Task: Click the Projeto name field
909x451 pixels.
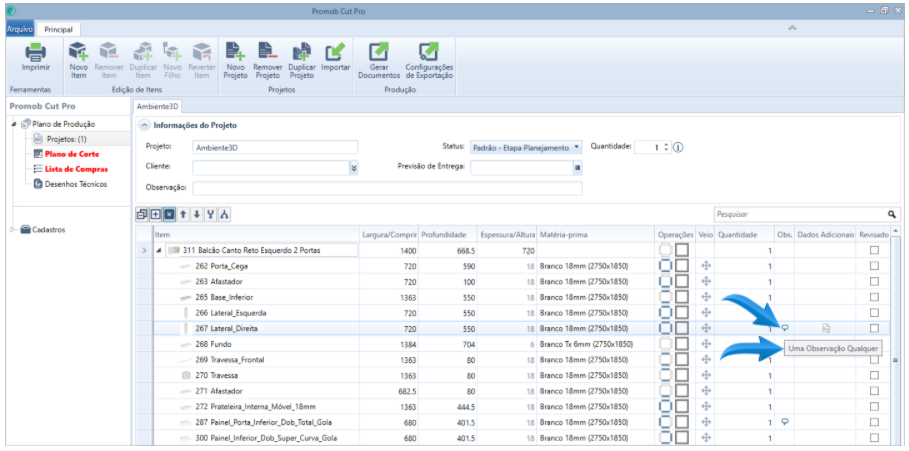Action: [275, 147]
